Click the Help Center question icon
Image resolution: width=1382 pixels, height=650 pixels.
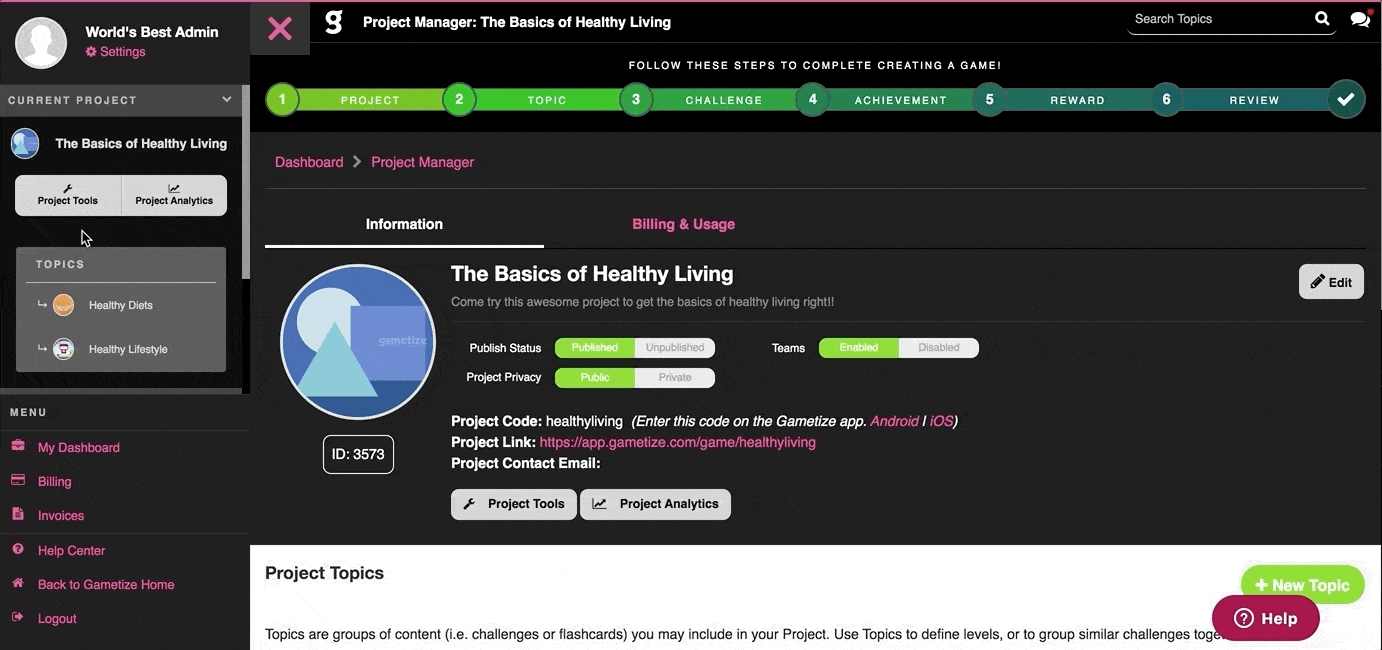click(x=17, y=549)
